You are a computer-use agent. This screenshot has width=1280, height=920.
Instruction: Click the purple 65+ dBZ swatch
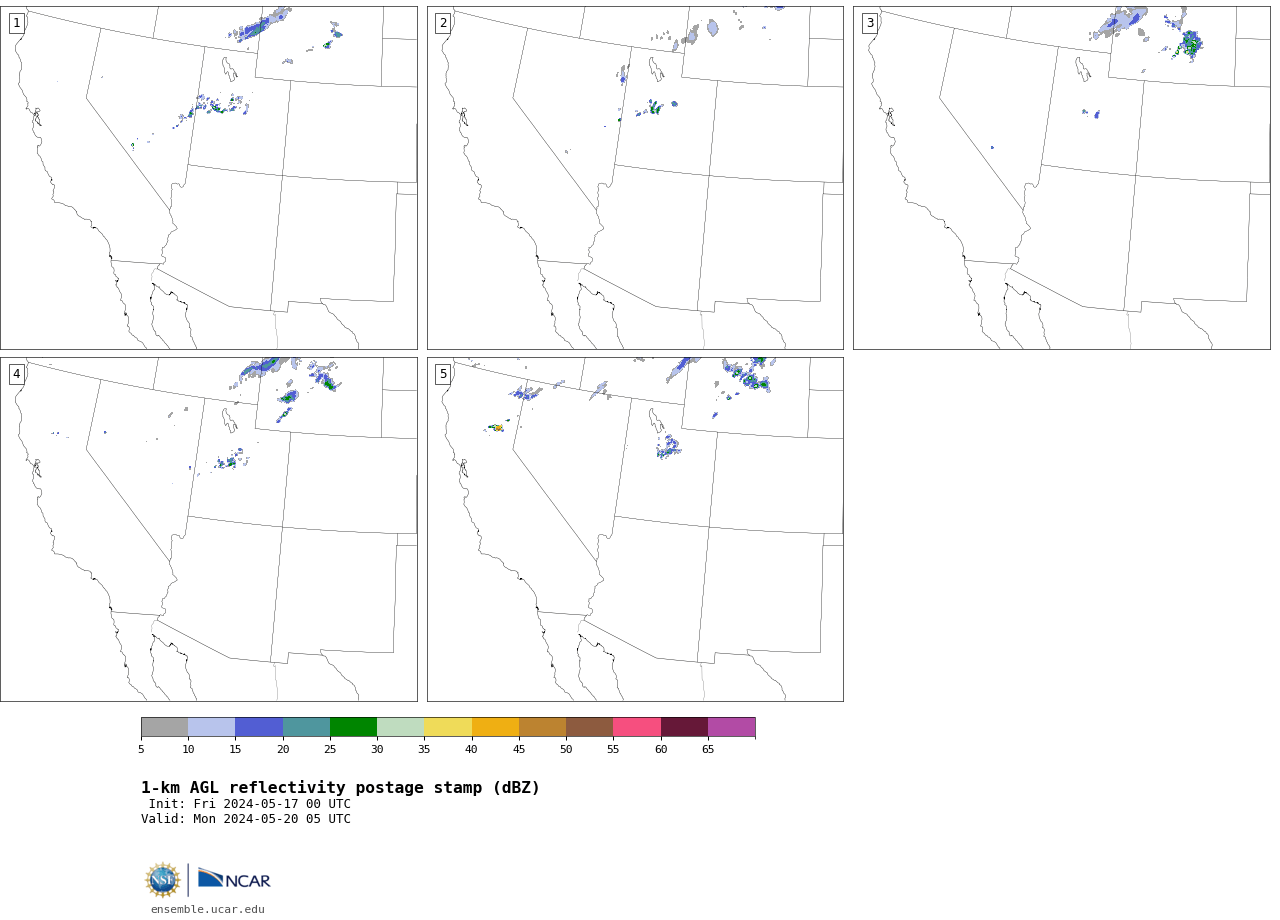point(731,727)
